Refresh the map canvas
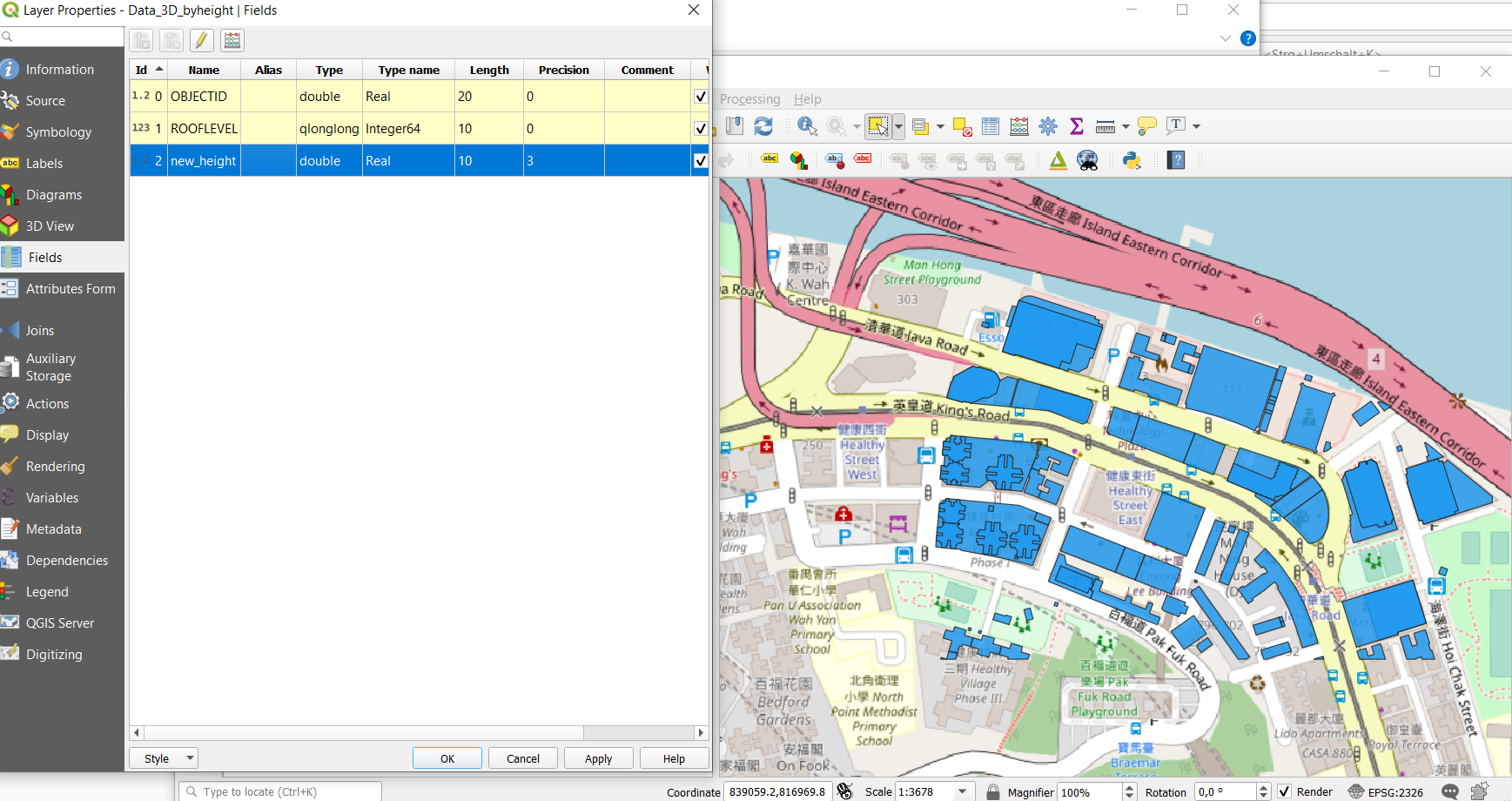This screenshot has width=1512, height=801. coord(763,125)
